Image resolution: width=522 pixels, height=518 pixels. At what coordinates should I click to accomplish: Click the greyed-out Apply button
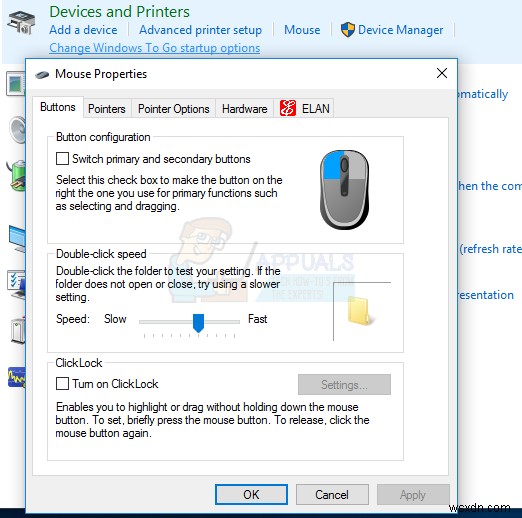coord(413,494)
